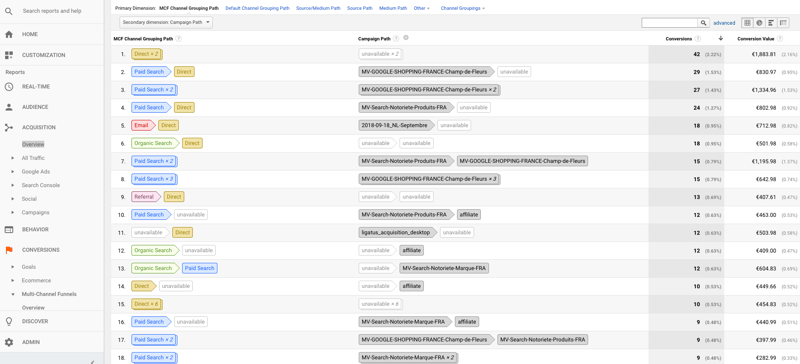Open the Secondary dimension Campaign Path dropdown
Image resolution: width=800 pixels, height=364 pixels.
166,22
